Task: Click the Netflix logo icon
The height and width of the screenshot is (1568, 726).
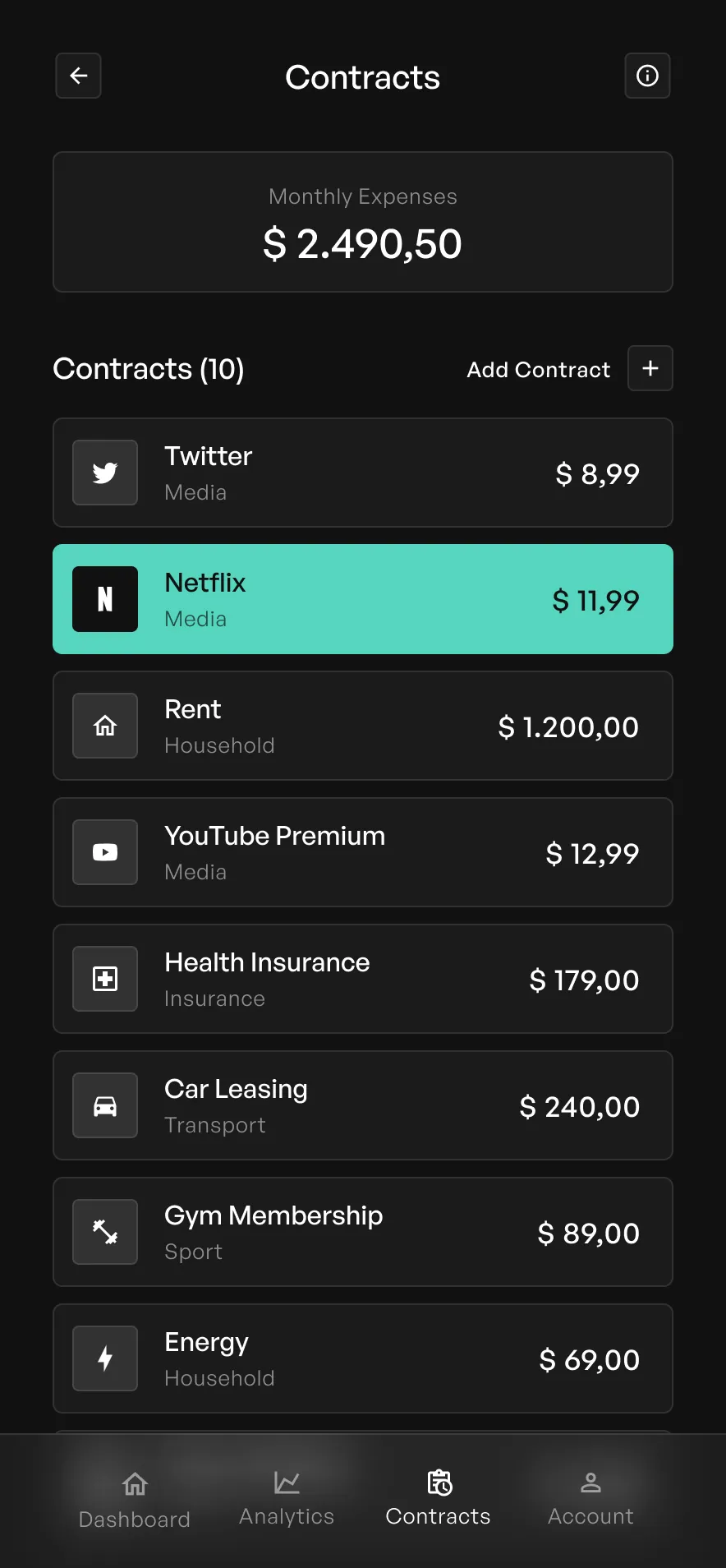Action: 105,599
